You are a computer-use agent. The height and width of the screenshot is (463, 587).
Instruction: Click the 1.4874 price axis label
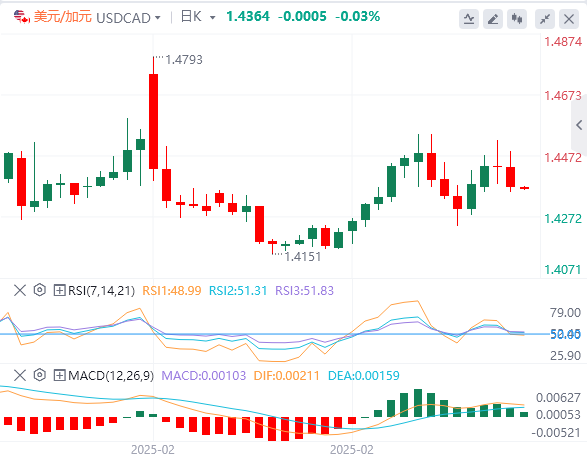coord(563,42)
